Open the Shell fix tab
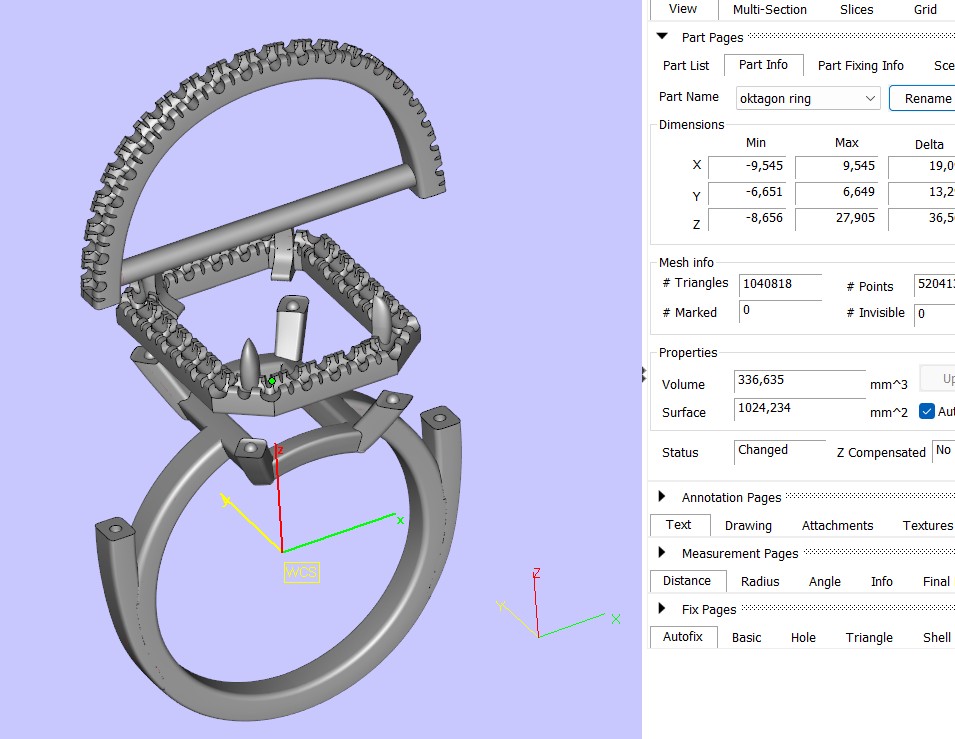 [936, 638]
